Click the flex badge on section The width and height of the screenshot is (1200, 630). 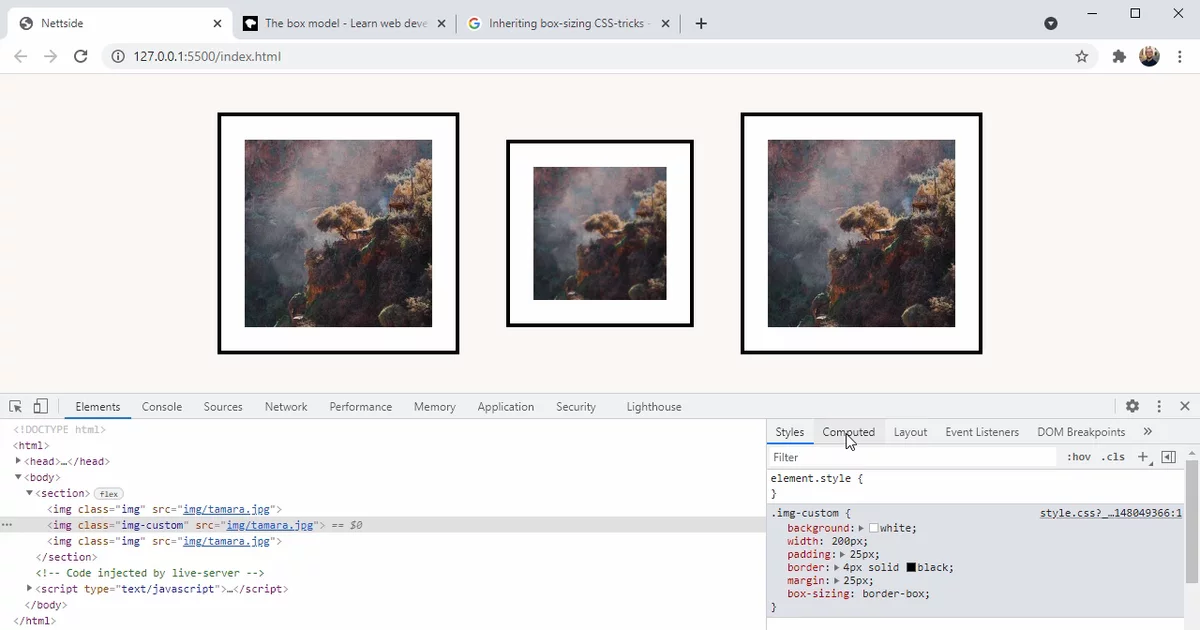[108, 493]
